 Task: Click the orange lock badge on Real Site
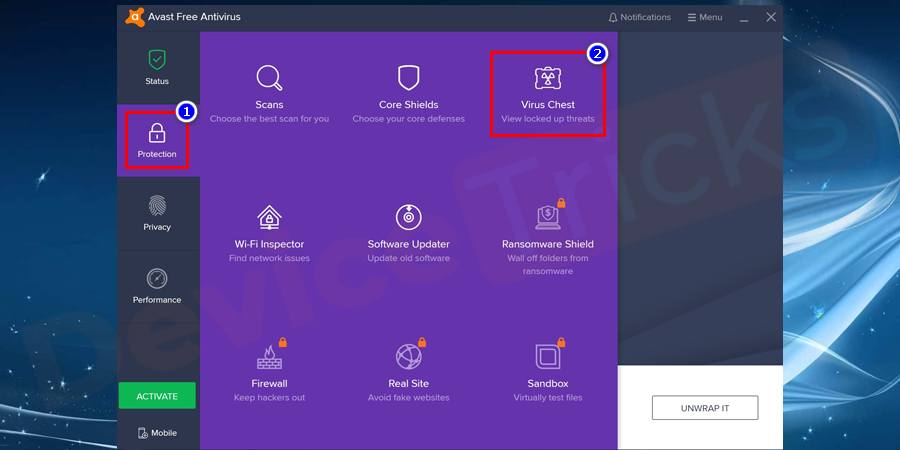[x=422, y=342]
